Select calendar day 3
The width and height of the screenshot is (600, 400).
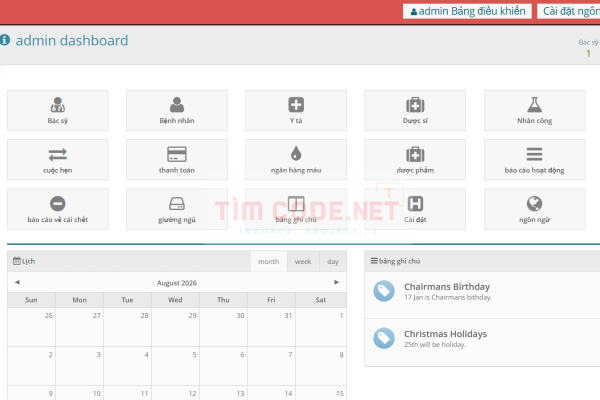click(x=79, y=366)
